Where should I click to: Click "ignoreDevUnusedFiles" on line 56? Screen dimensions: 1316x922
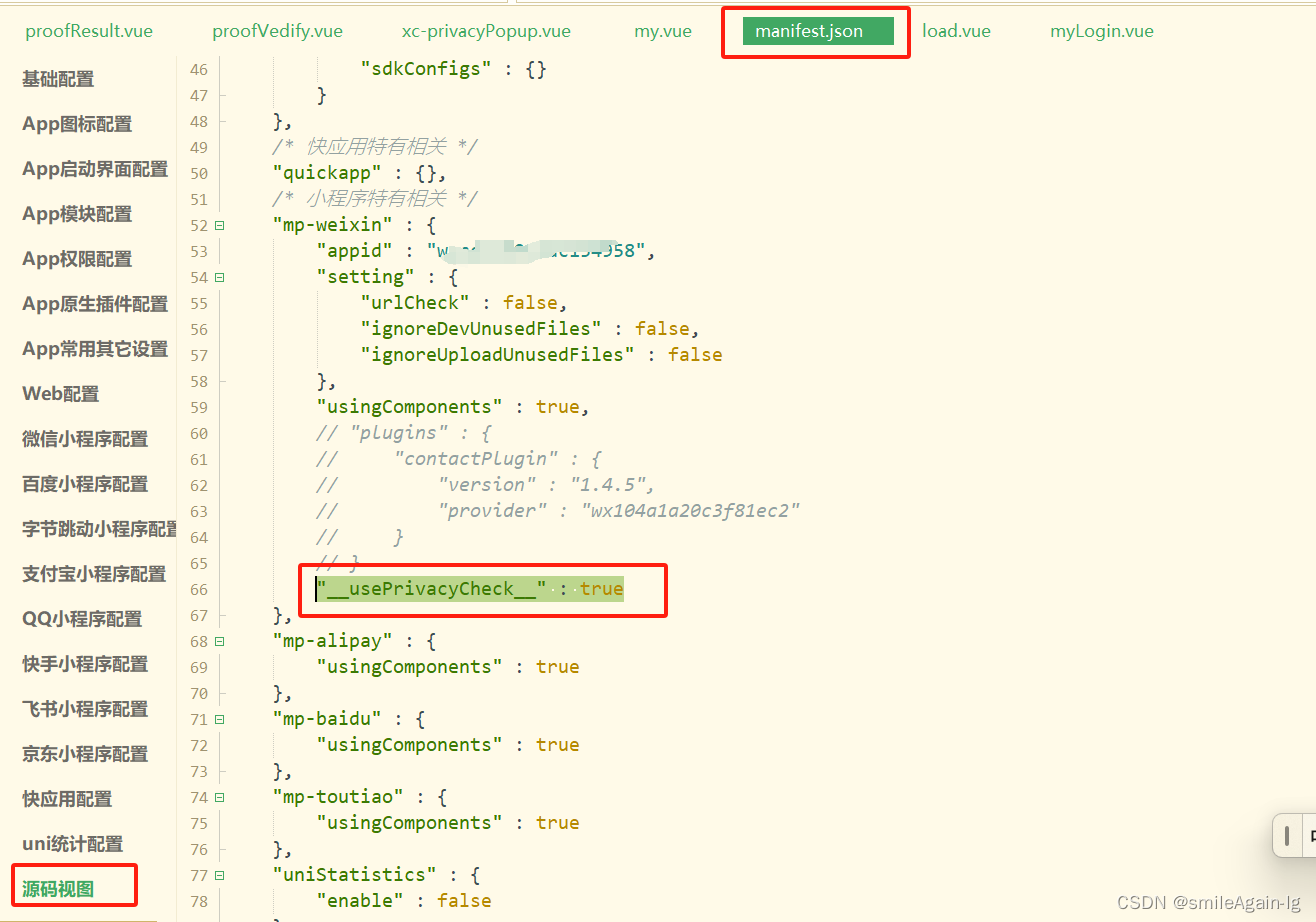tap(481, 329)
